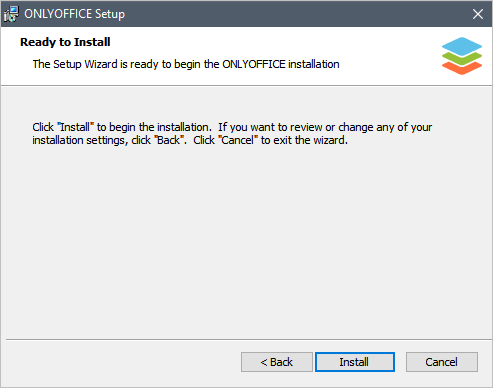Start installation with the Install button

355,362
